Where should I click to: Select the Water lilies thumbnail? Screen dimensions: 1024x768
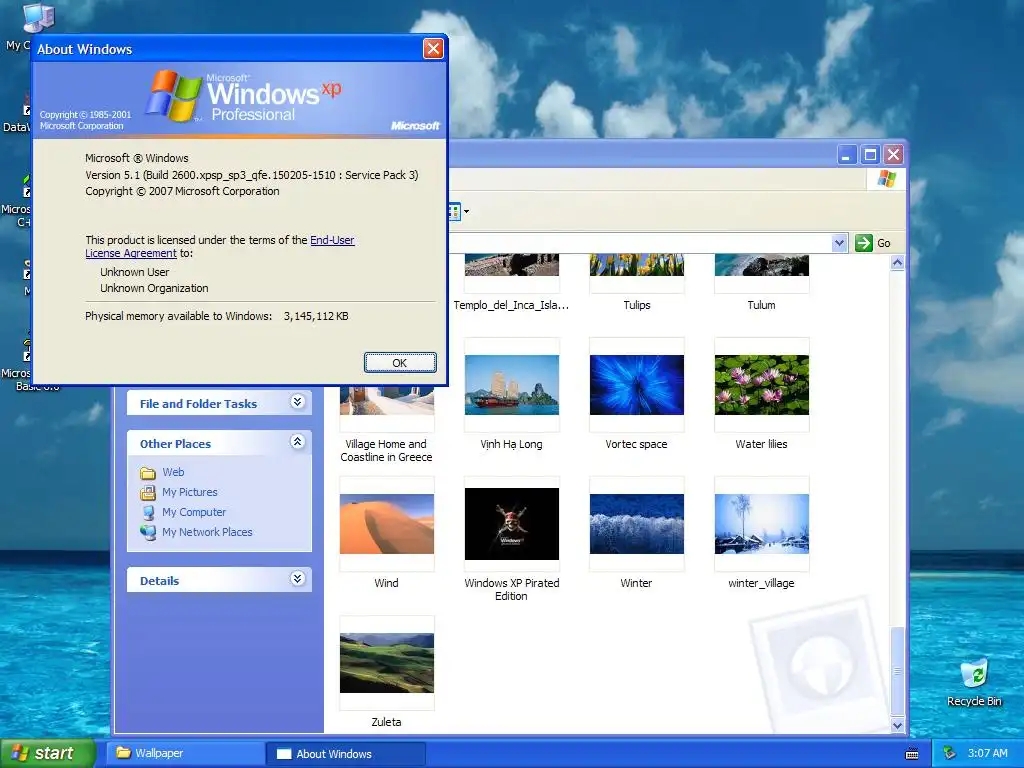click(761, 385)
